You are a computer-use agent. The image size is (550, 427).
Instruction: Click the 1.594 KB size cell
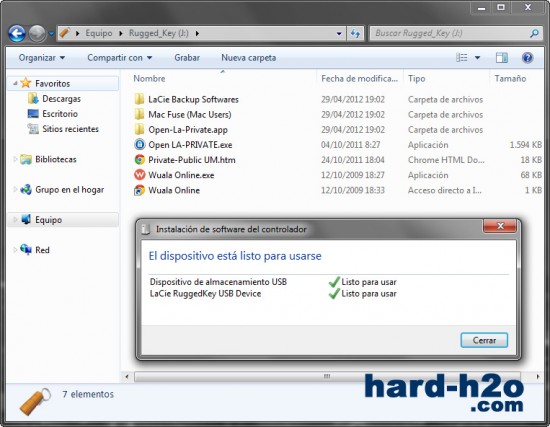(525, 145)
